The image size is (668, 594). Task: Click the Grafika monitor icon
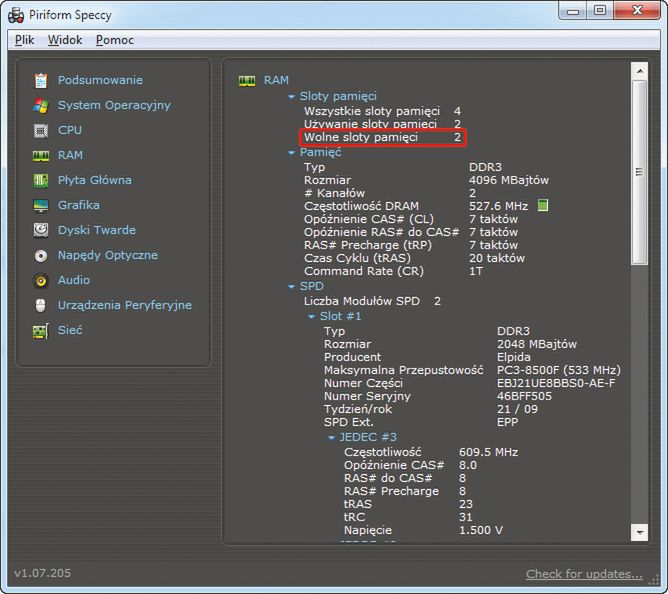tap(41, 205)
